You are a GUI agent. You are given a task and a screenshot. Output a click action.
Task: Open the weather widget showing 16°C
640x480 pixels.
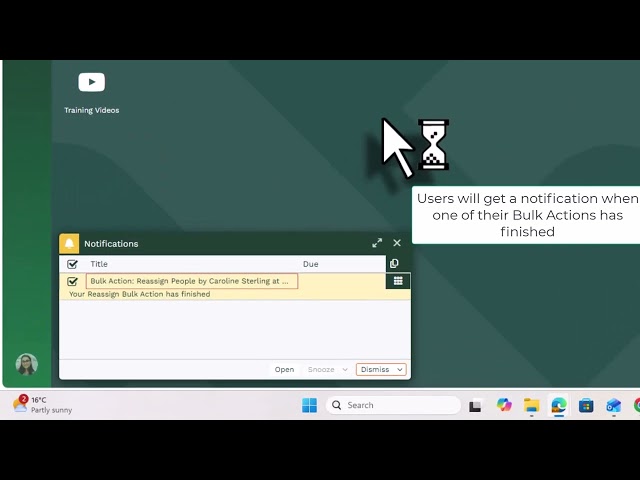[42, 405]
